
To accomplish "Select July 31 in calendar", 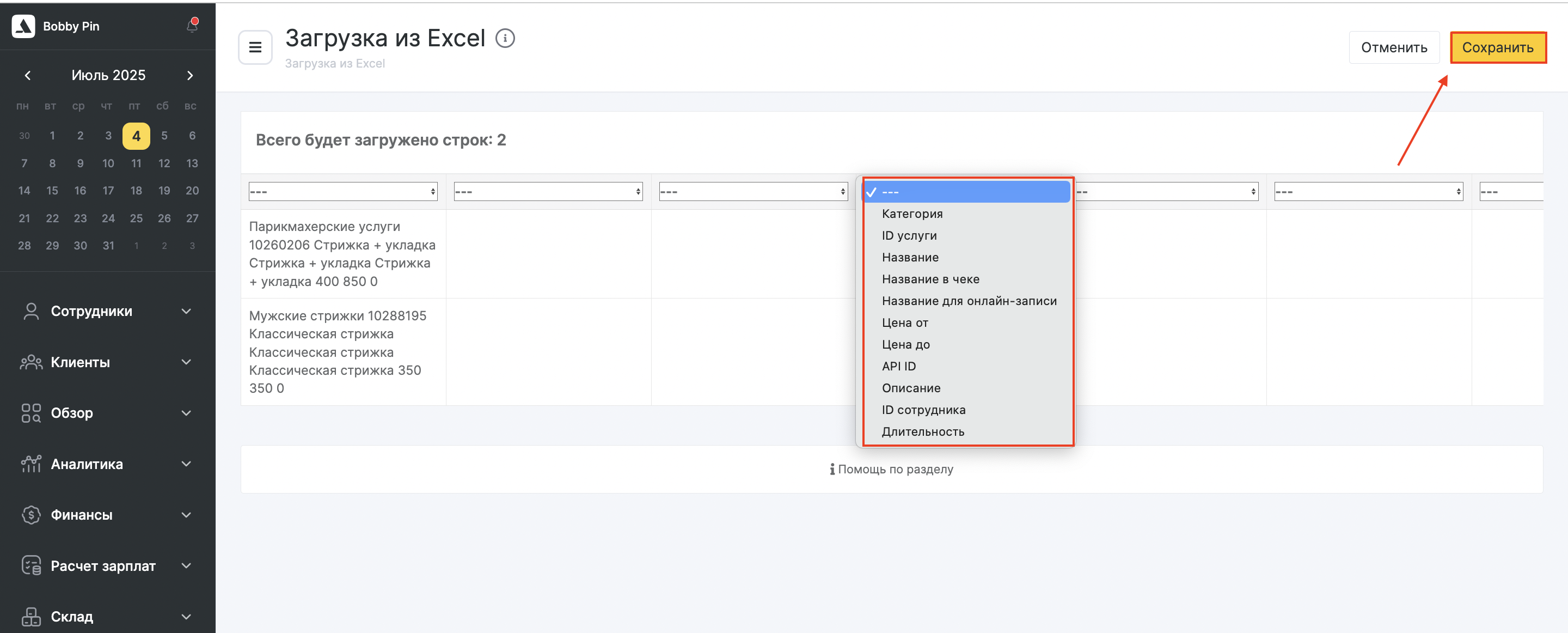I will [108, 246].
